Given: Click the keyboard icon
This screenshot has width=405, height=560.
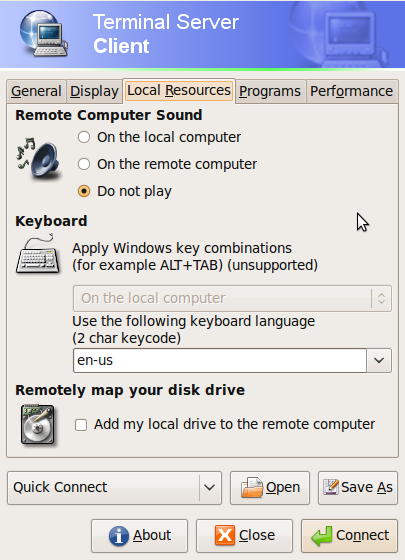Looking at the screenshot, I should (38, 254).
